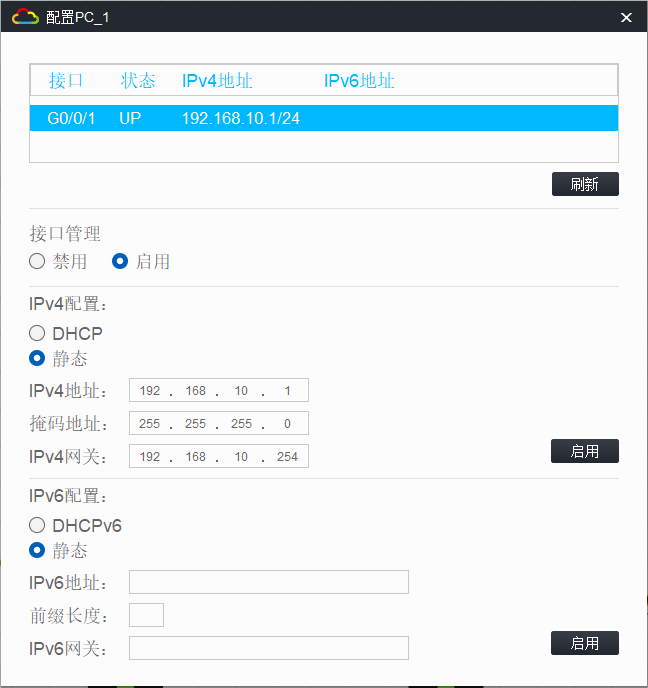
Task: Select the G0/0/1 interface row
Action: pos(323,118)
